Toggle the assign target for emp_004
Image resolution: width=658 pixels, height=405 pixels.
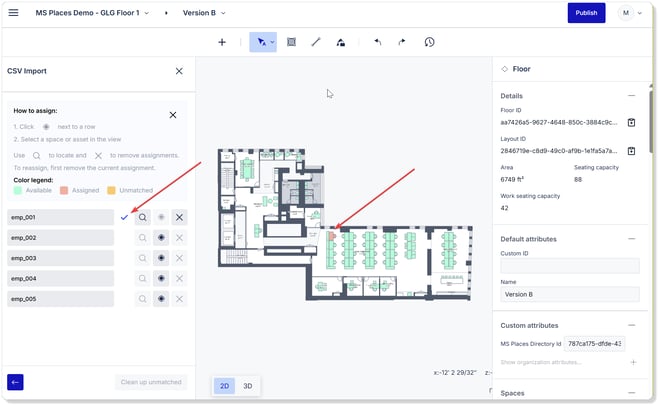pyautogui.click(x=161, y=279)
